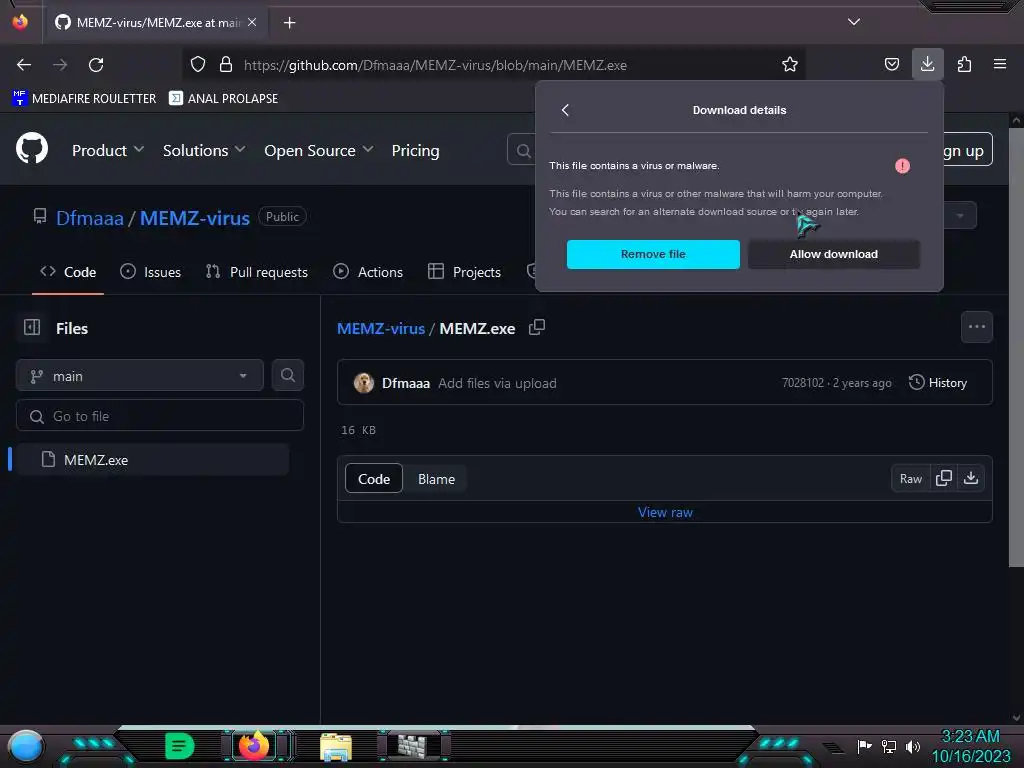Download raw file icon button
The height and width of the screenshot is (768, 1024).
click(971, 479)
